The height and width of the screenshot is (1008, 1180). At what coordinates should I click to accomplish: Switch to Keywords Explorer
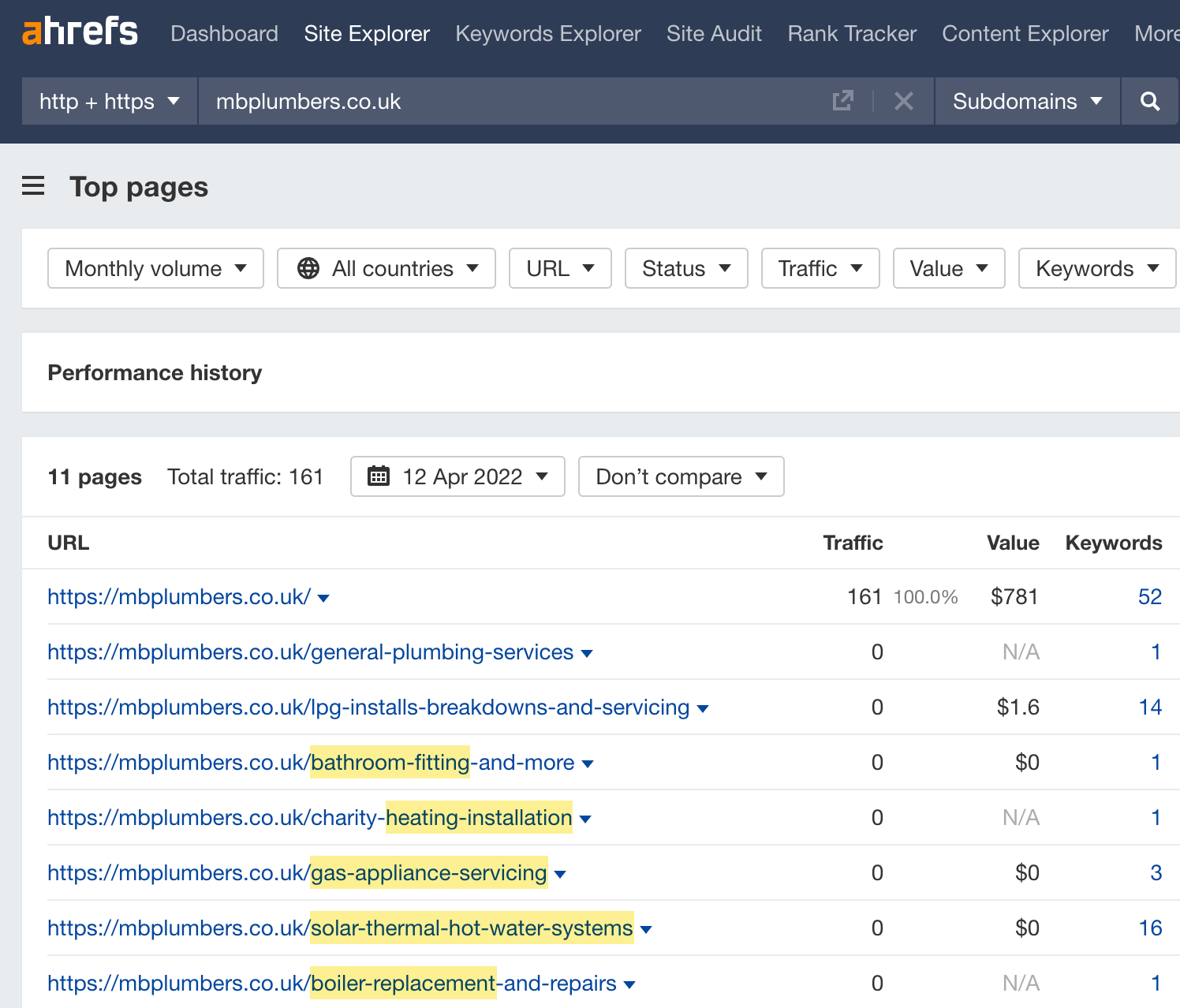tap(547, 33)
